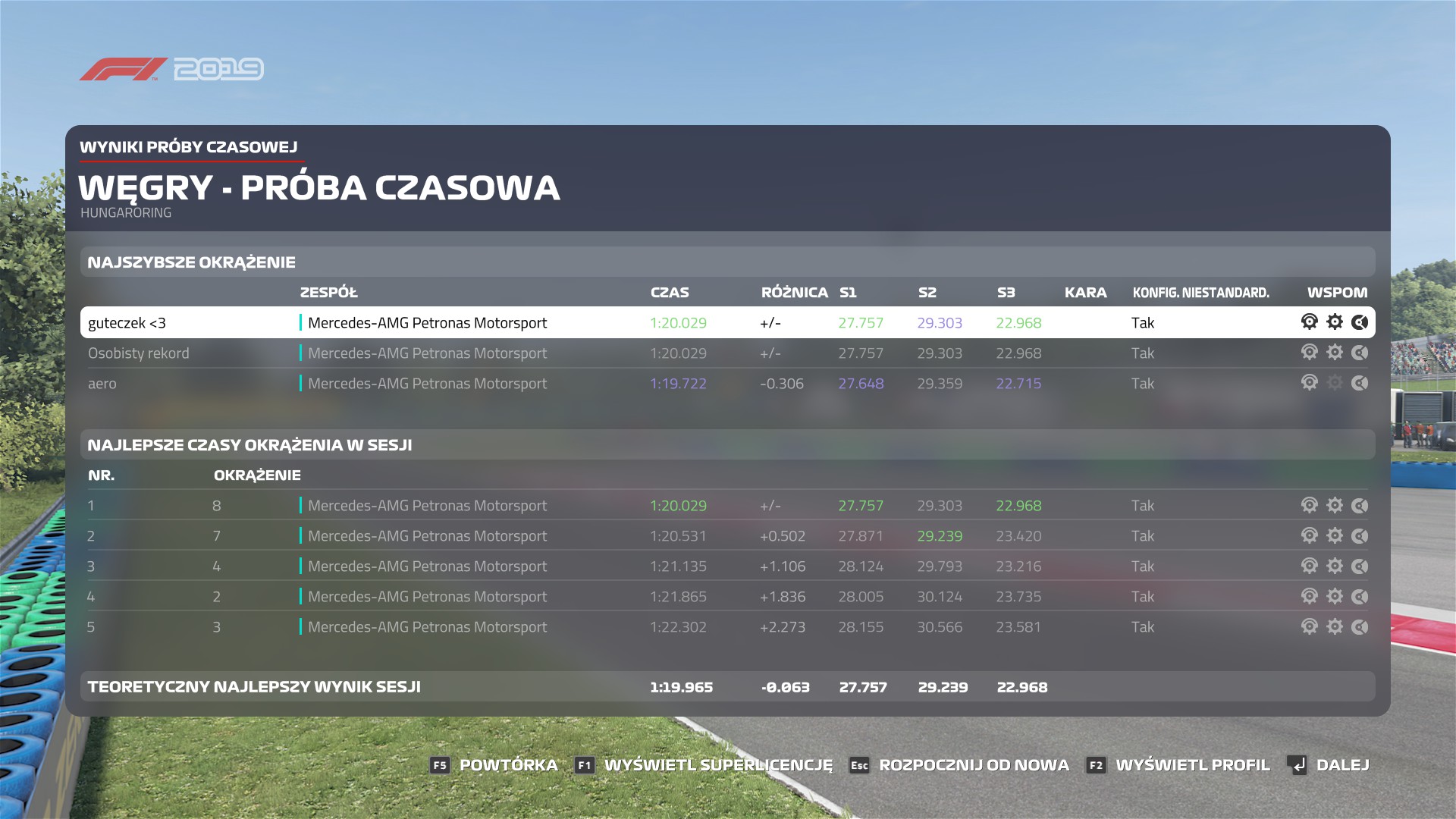Select the player name guteczek <3
This screenshot has height=819, width=1456.
(x=127, y=323)
